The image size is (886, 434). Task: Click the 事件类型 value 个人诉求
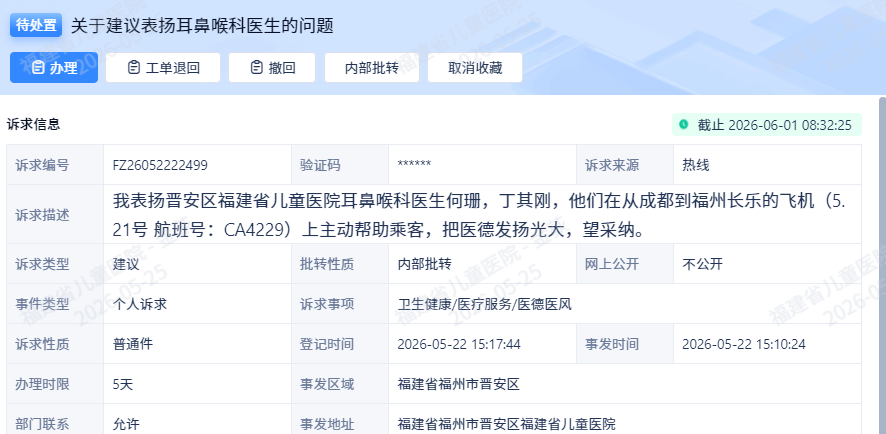[140, 304]
